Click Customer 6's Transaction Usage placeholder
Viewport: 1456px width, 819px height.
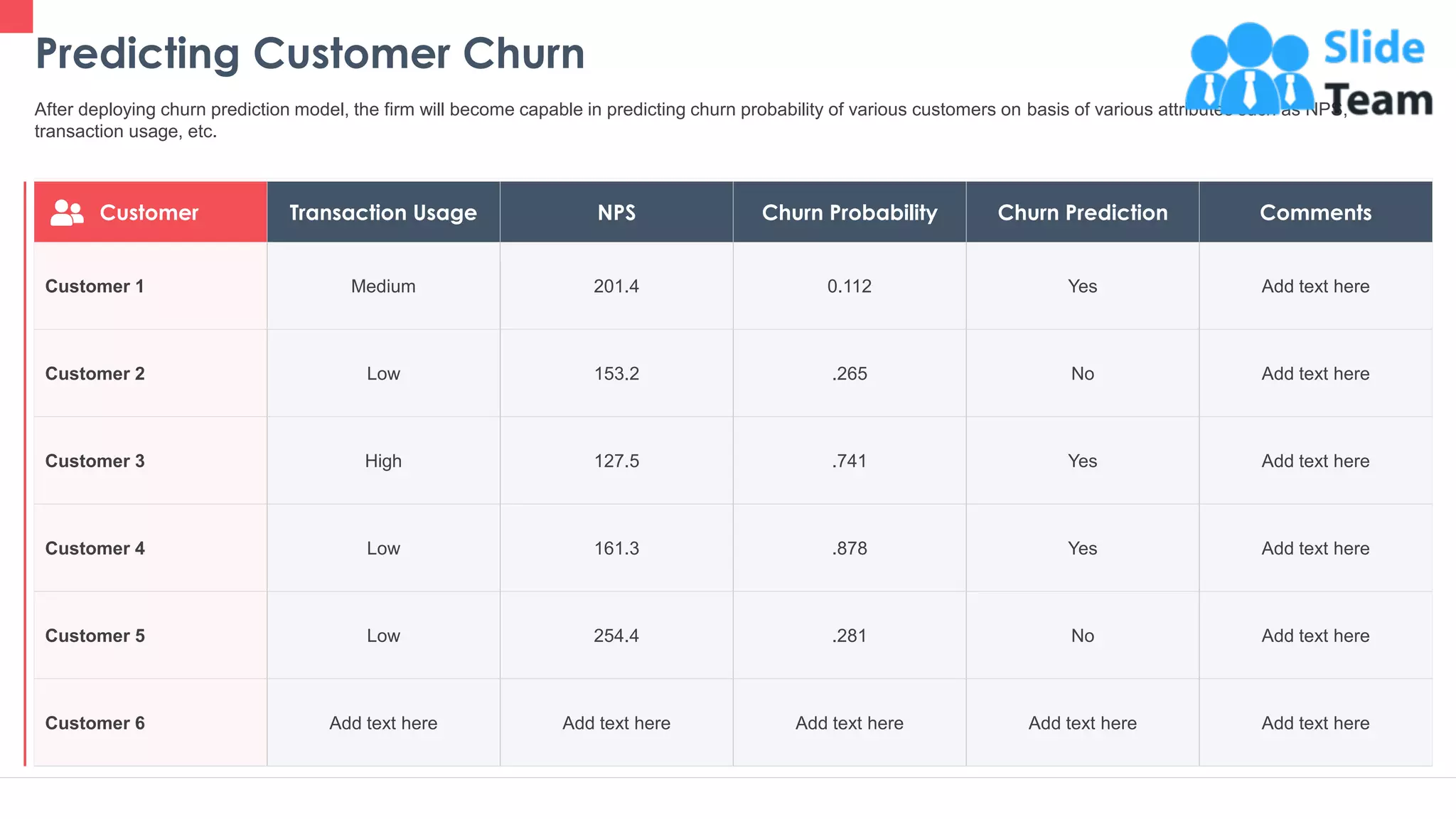(383, 724)
